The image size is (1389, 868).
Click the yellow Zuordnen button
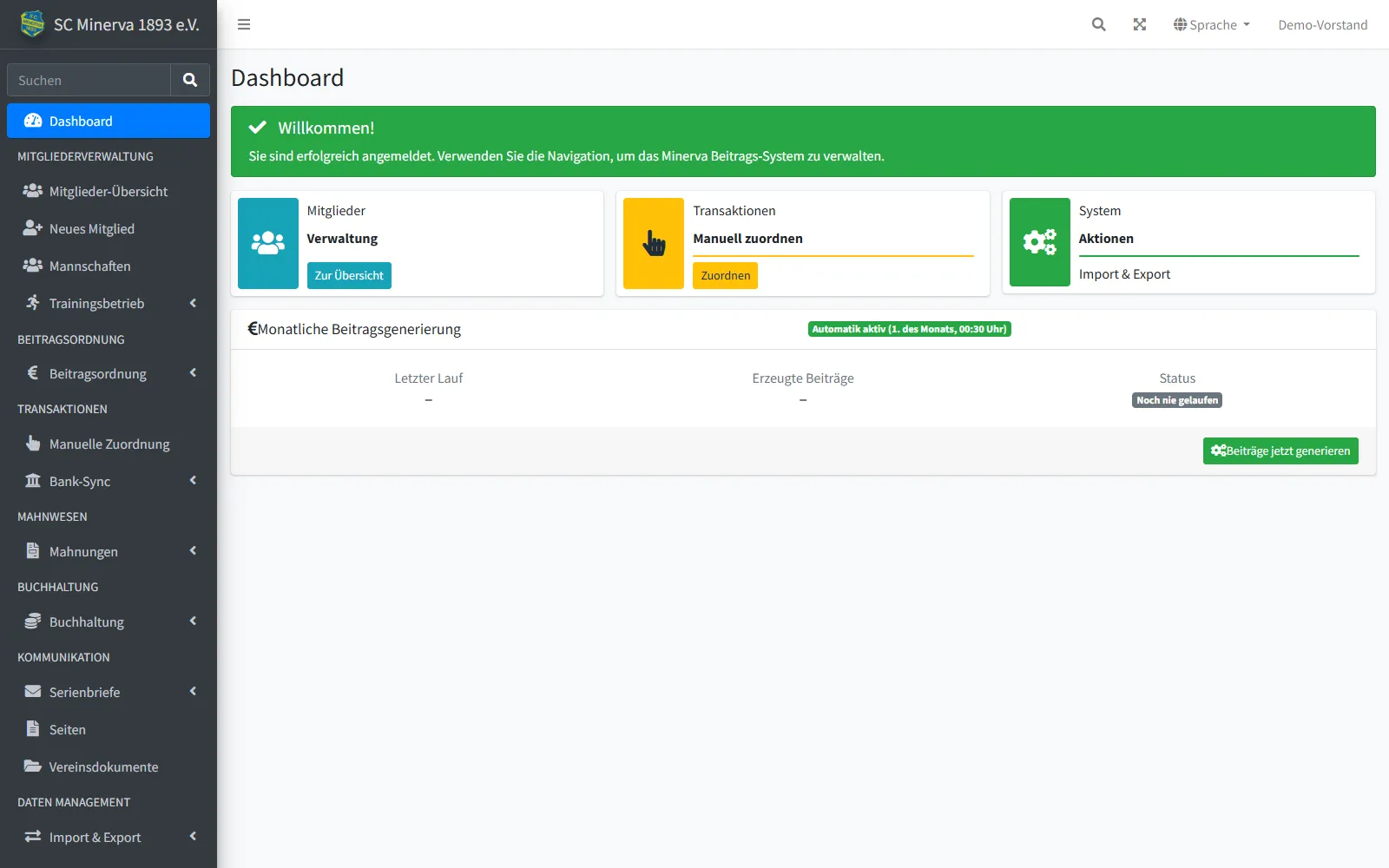pos(726,275)
